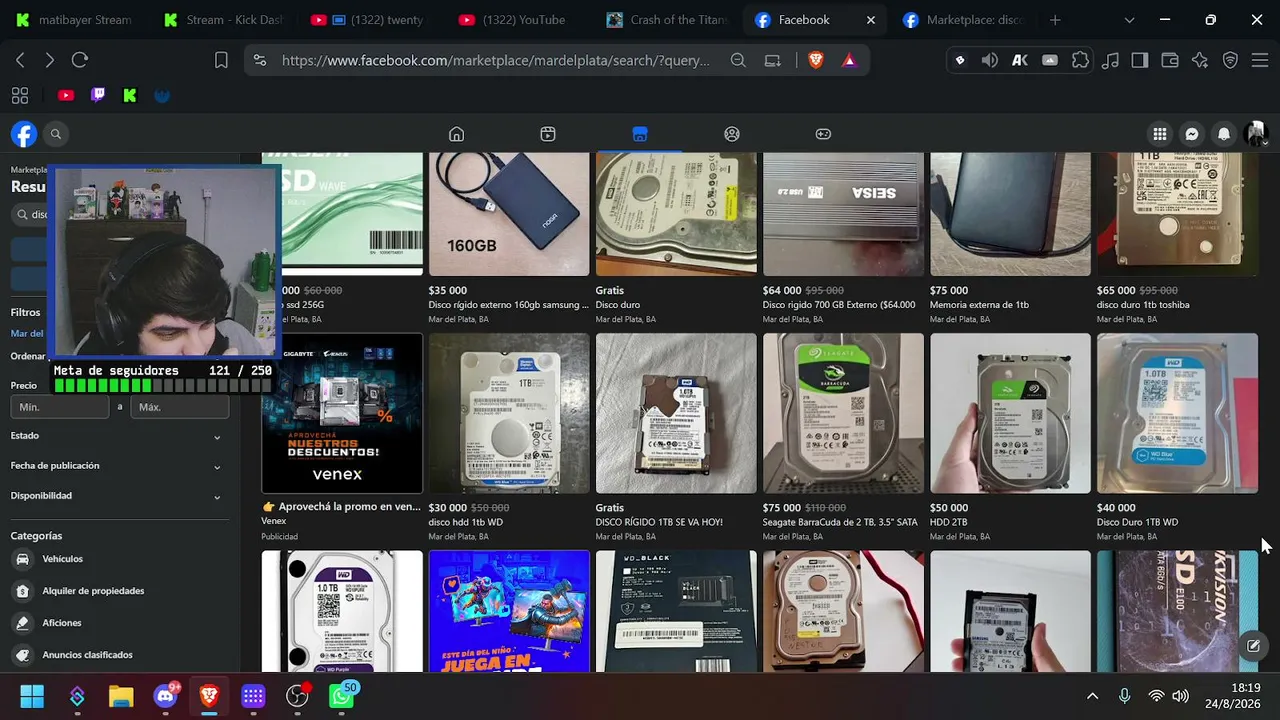Screen dimensions: 1280x720
Task: Open the Facebook gaming icon
Action: click(x=823, y=134)
